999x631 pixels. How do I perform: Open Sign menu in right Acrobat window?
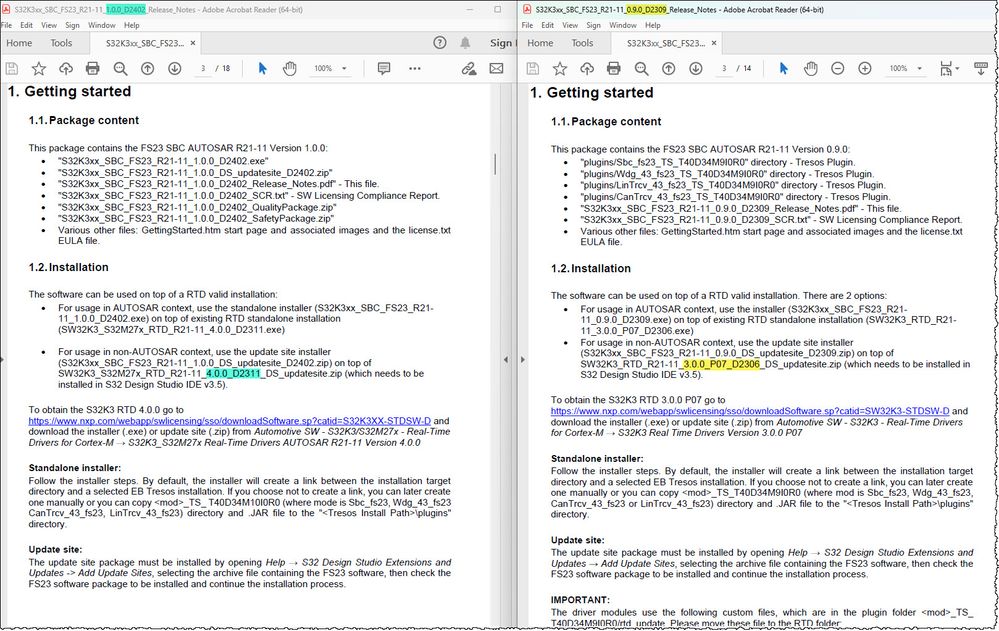tap(593, 25)
